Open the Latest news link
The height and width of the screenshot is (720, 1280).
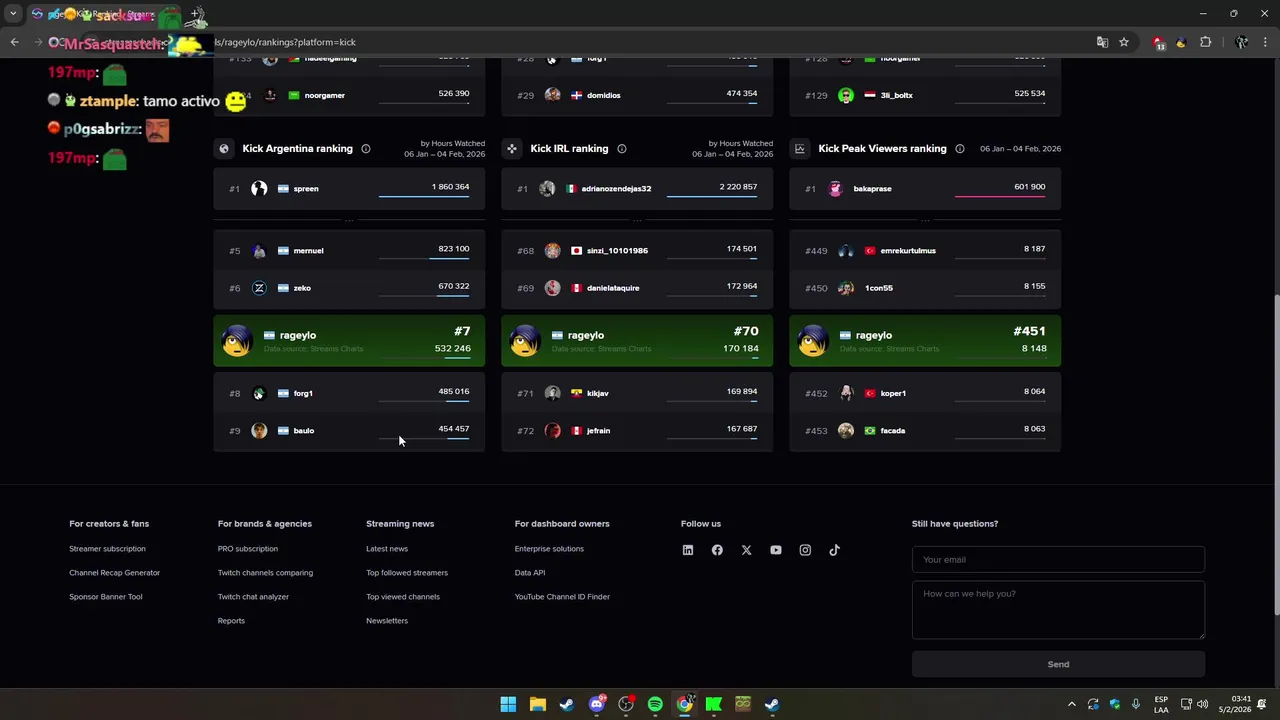coord(387,549)
